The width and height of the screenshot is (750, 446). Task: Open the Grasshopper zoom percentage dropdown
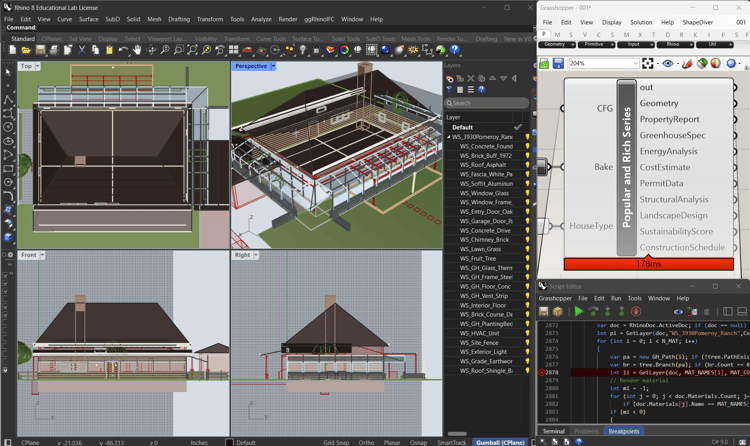tap(636, 63)
